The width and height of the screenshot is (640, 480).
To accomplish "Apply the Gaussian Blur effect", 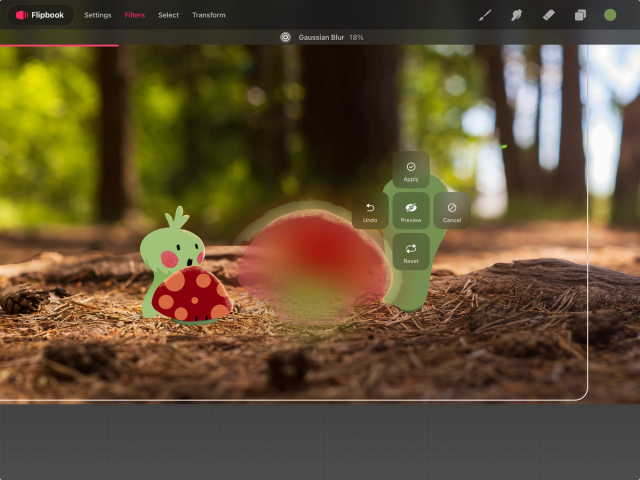I will (411, 170).
